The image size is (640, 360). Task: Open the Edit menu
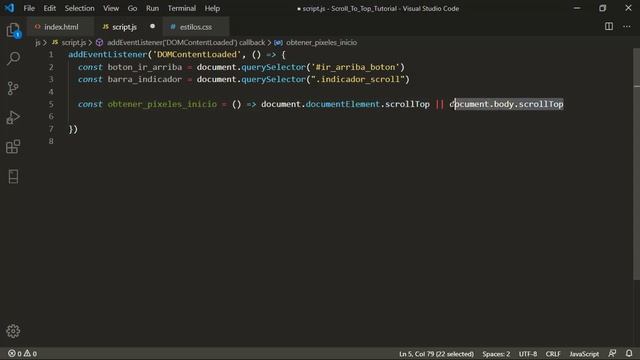click(49, 8)
